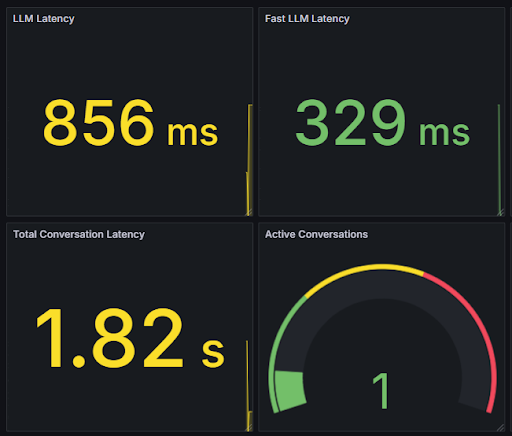
Task: Open the Total Conversation Latency title menu
Action: click(x=79, y=235)
